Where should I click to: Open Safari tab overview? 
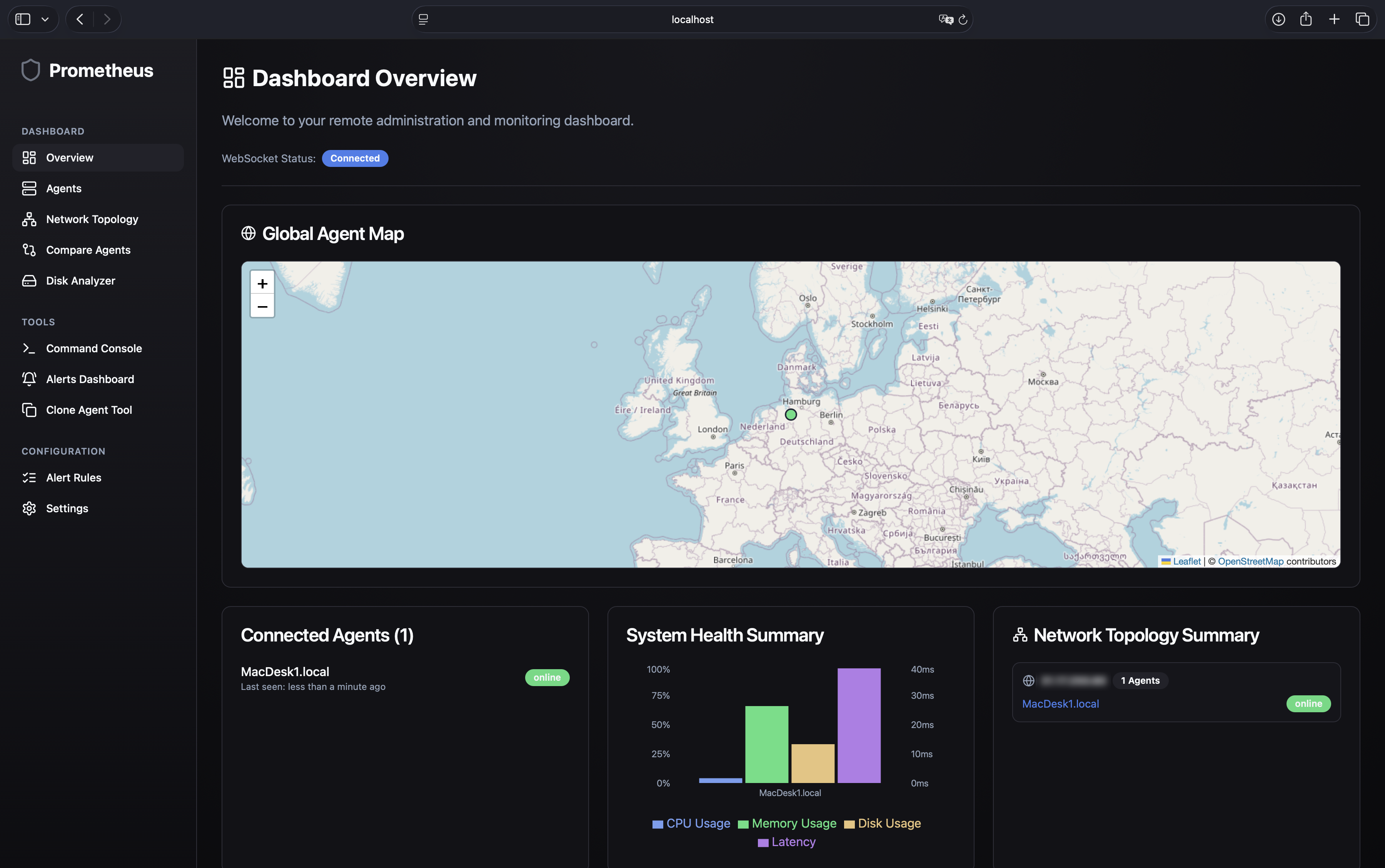click(1362, 19)
